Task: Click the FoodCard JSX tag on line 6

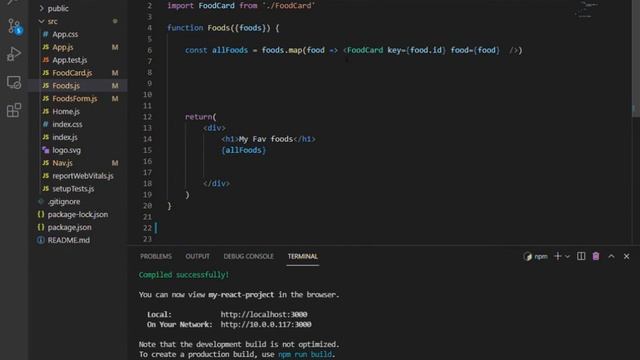Action: [365, 50]
